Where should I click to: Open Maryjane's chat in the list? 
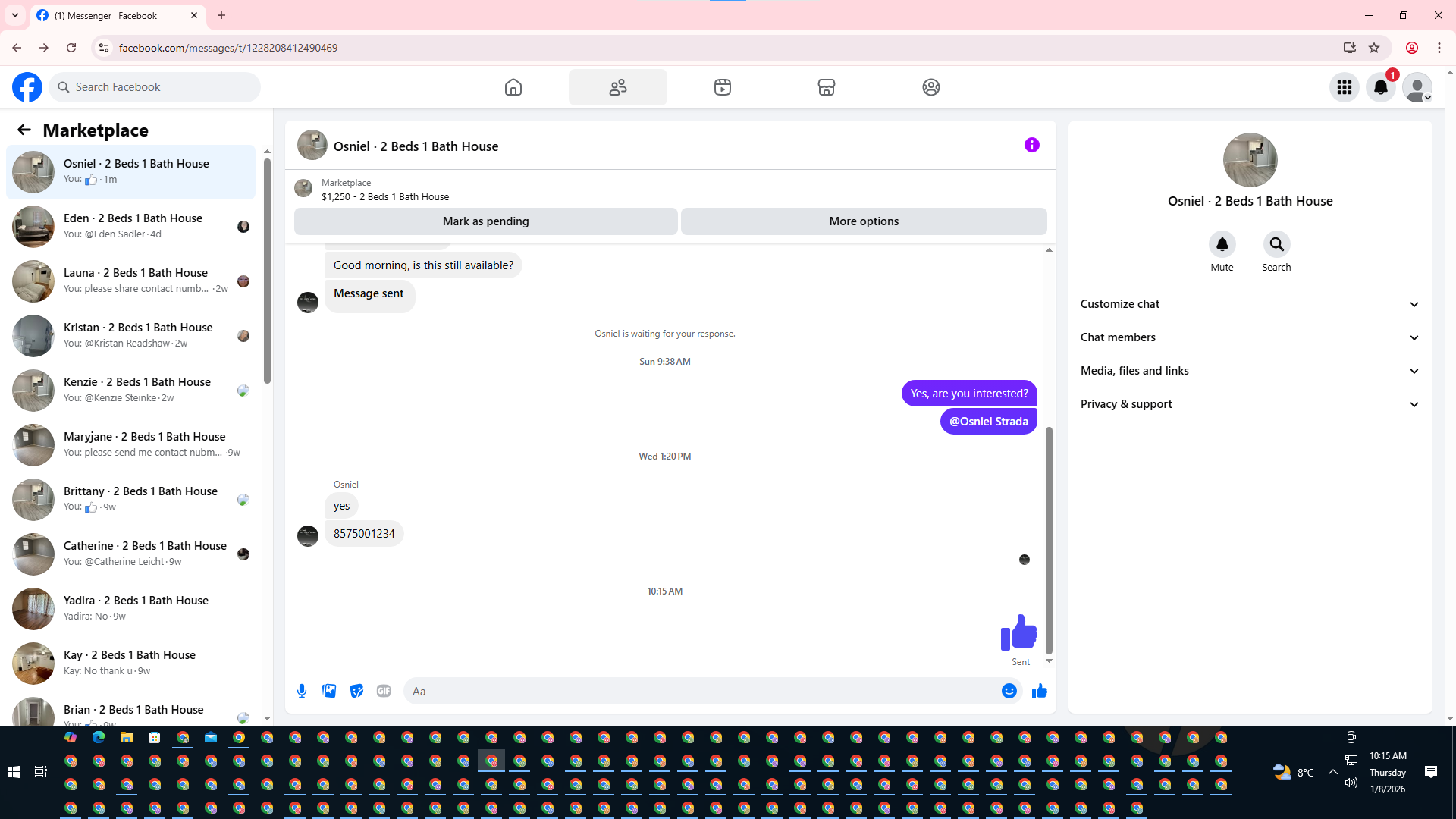pos(131,445)
